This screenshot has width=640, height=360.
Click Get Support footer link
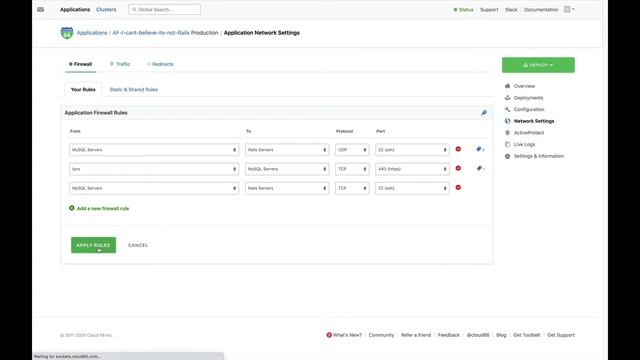(x=560, y=335)
